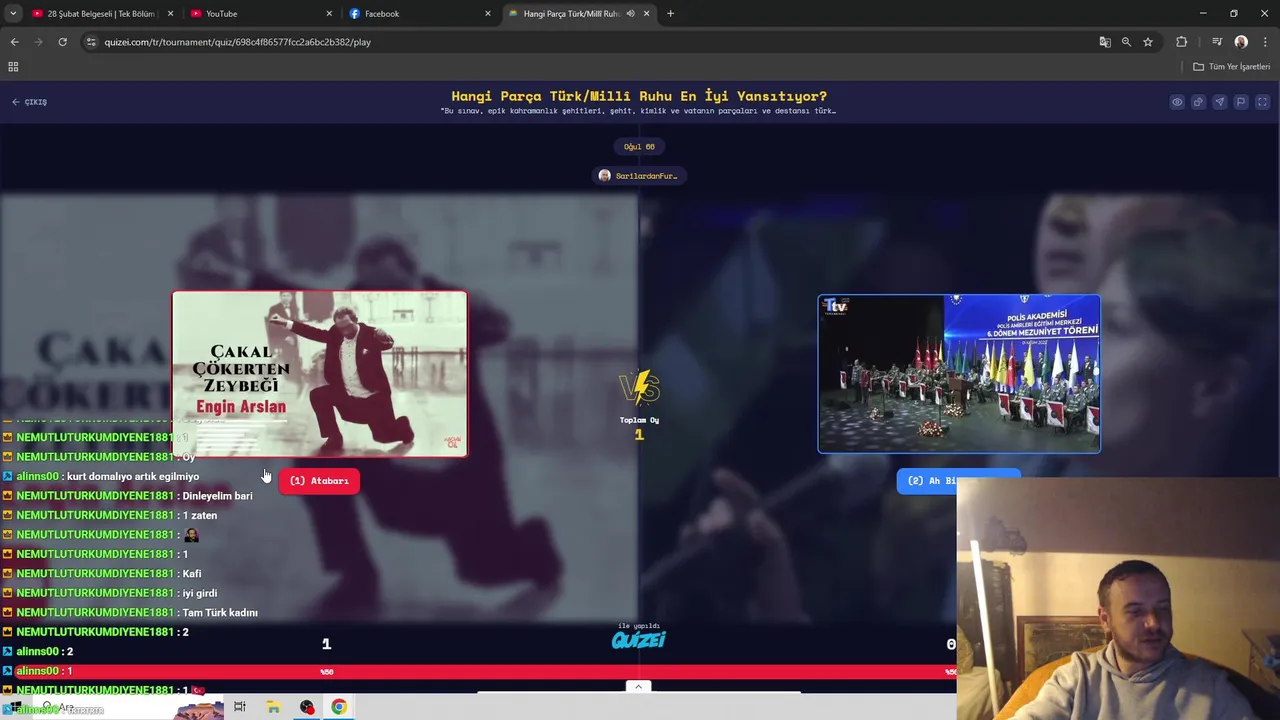Click the chat message 'Kafi'
Image resolution: width=1280 pixels, height=720 pixels.
(192, 574)
